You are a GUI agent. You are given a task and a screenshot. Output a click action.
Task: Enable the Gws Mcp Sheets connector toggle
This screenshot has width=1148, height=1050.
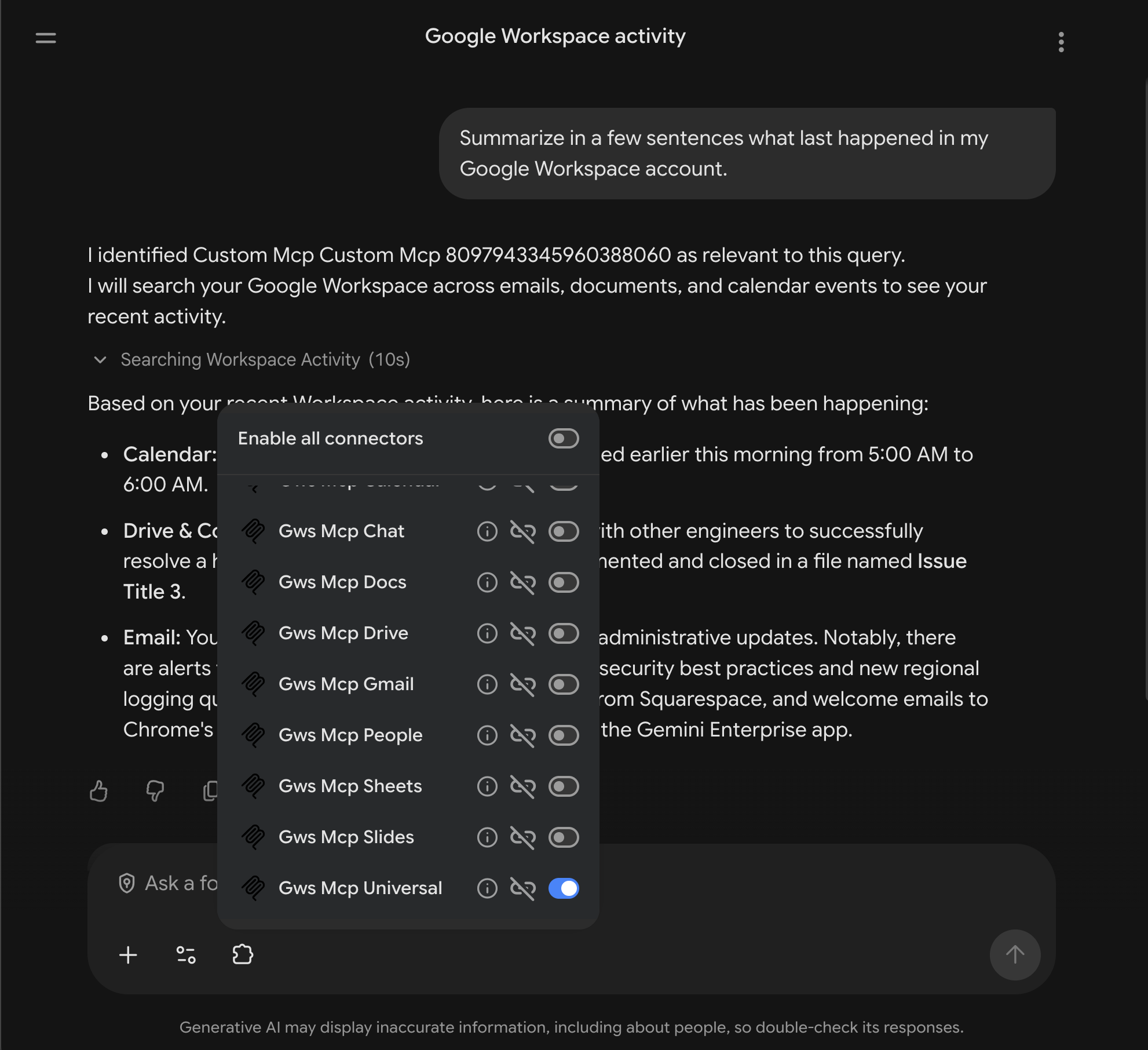[x=564, y=786]
